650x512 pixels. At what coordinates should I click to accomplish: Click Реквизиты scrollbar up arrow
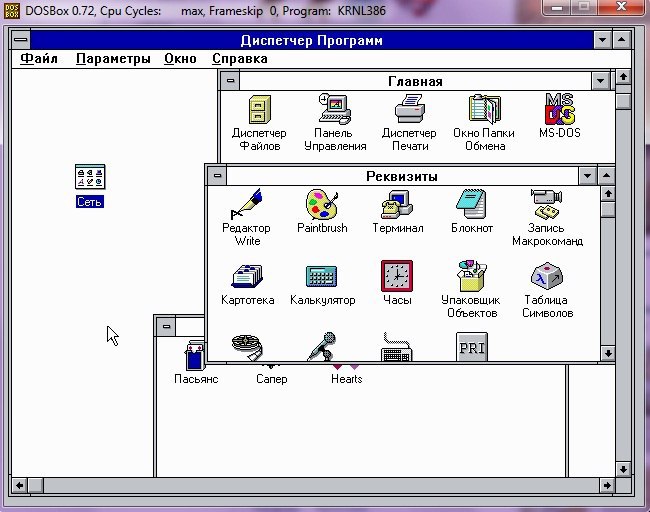point(608,194)
